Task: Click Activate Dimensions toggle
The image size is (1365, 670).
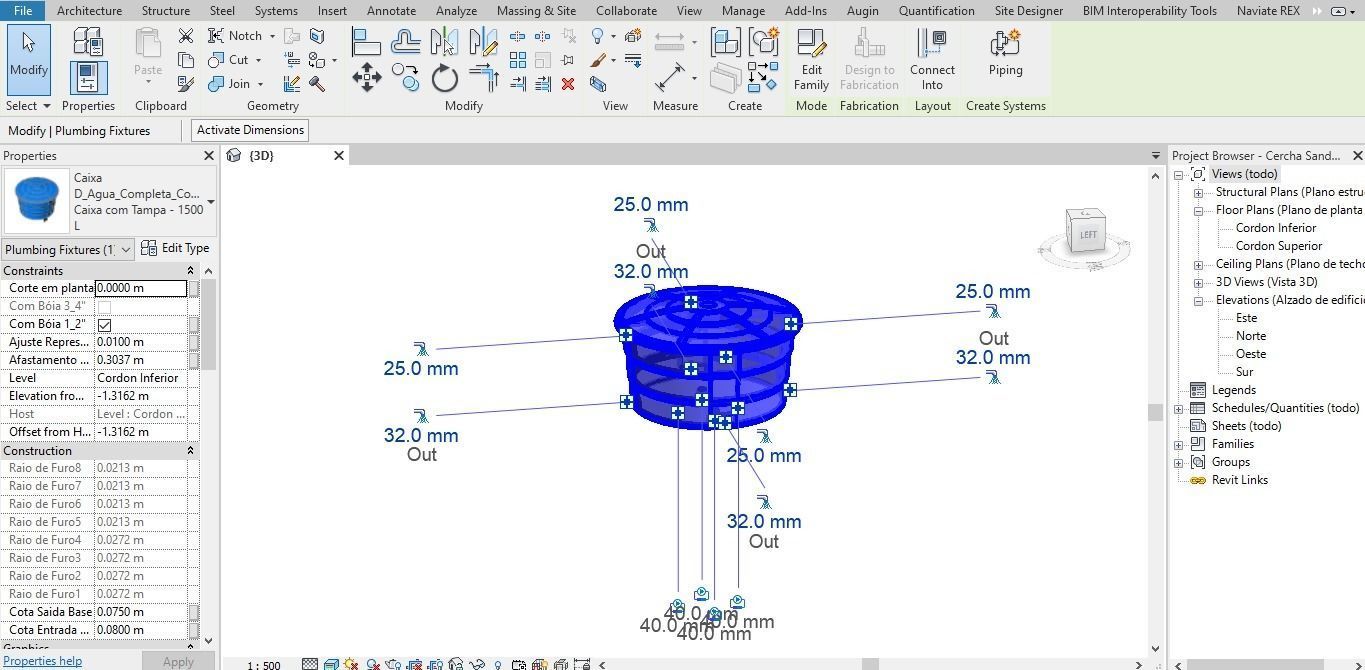Action: pos(249,130)
